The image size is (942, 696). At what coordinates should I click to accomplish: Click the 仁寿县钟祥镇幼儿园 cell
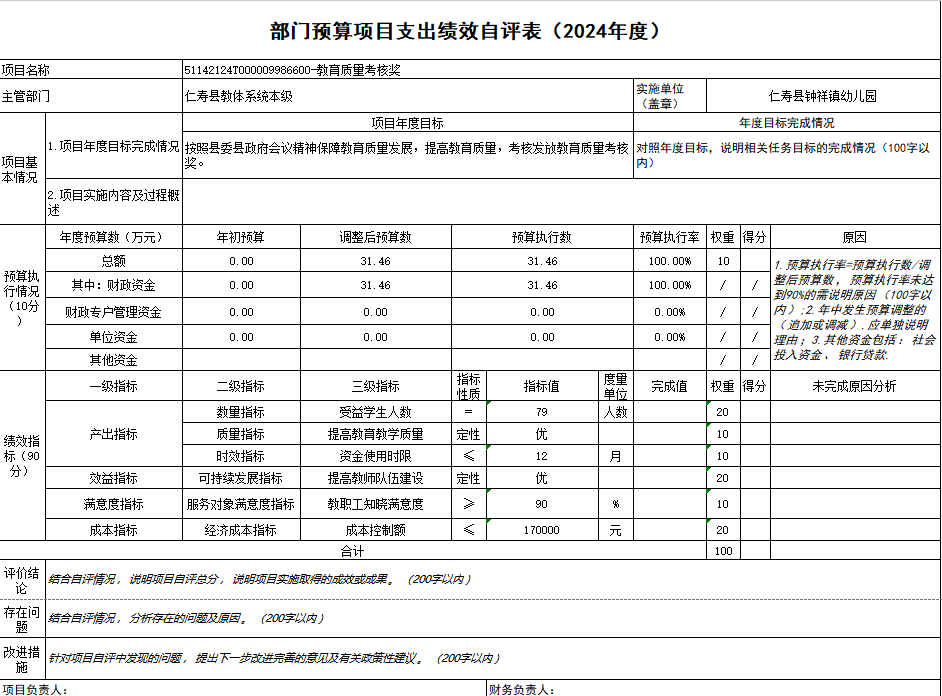pyautogui.click(x=822, y=96)
